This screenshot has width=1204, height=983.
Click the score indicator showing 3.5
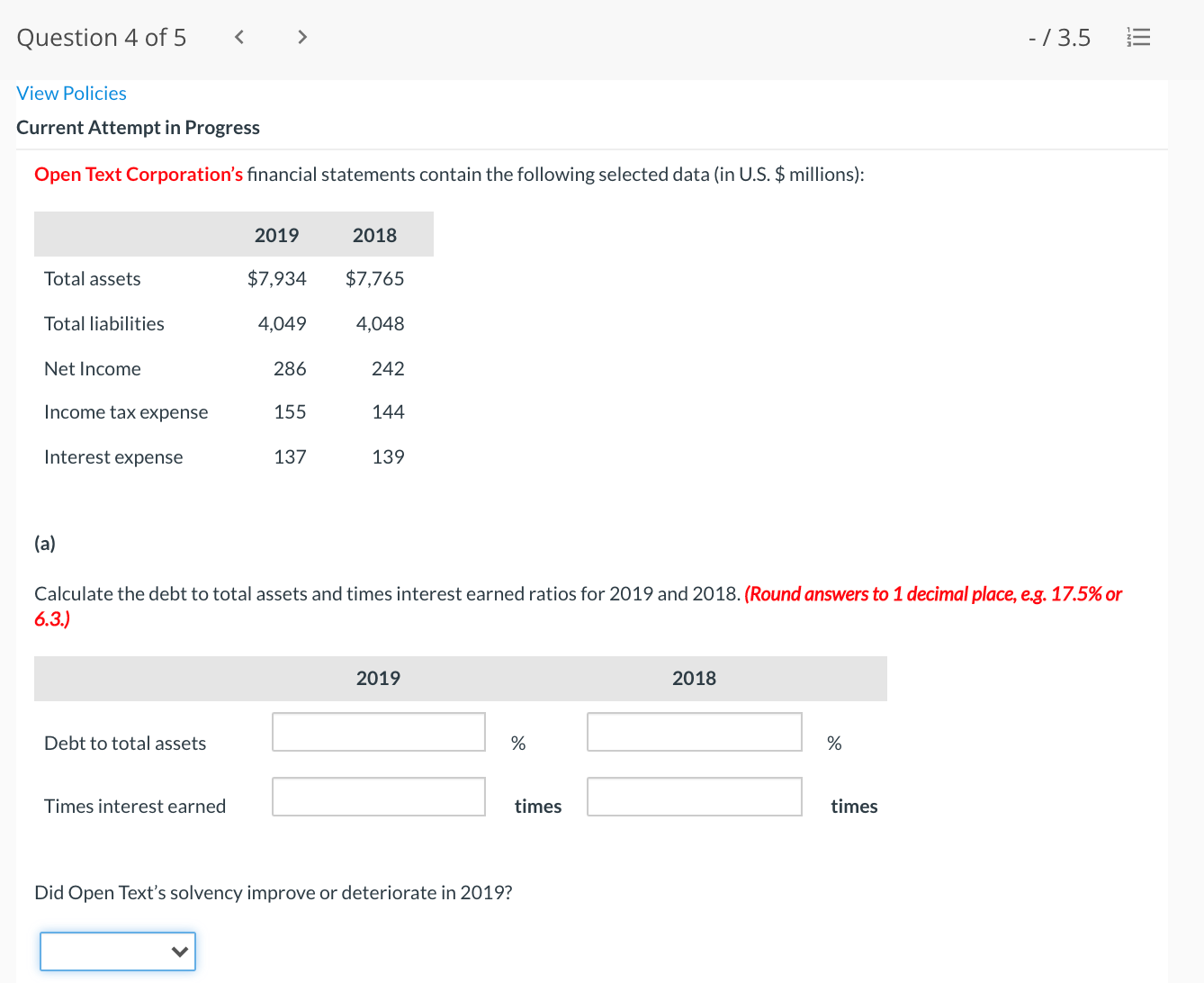1060,37
